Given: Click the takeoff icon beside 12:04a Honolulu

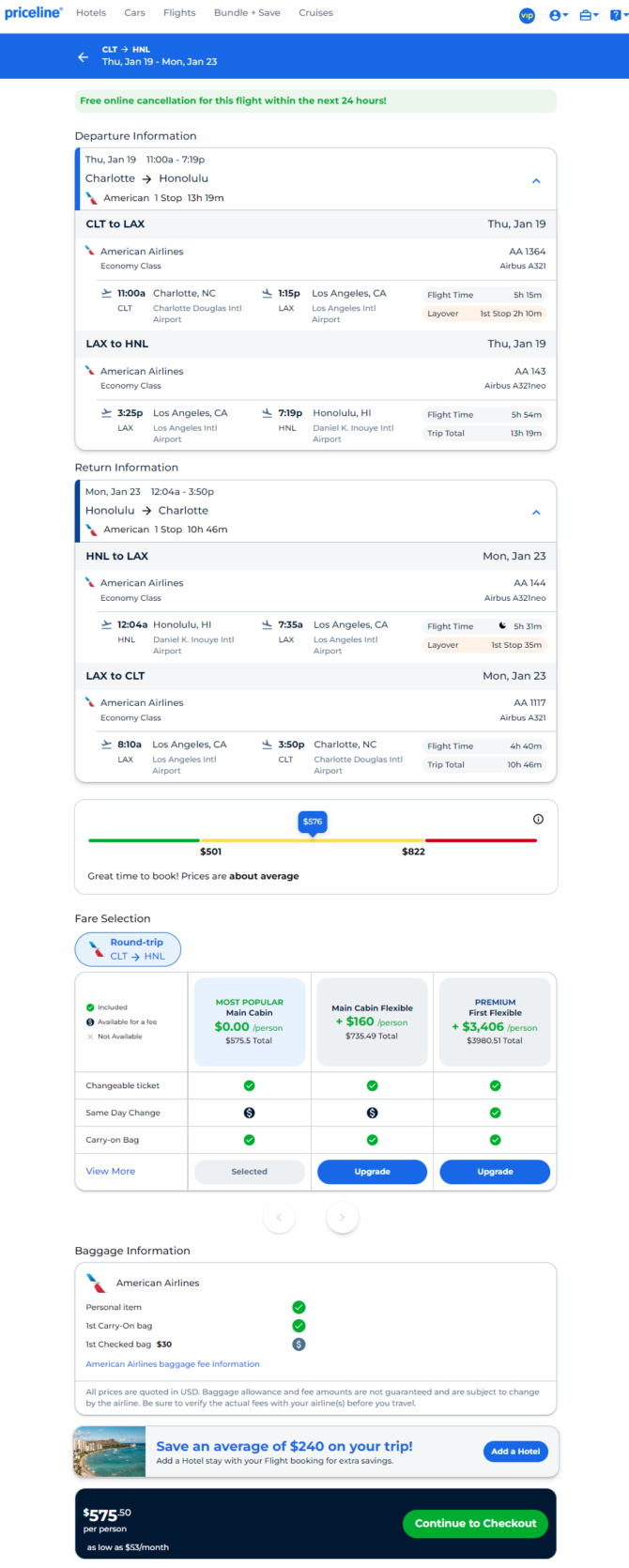Looking at the screenshot, I should 106,624.
